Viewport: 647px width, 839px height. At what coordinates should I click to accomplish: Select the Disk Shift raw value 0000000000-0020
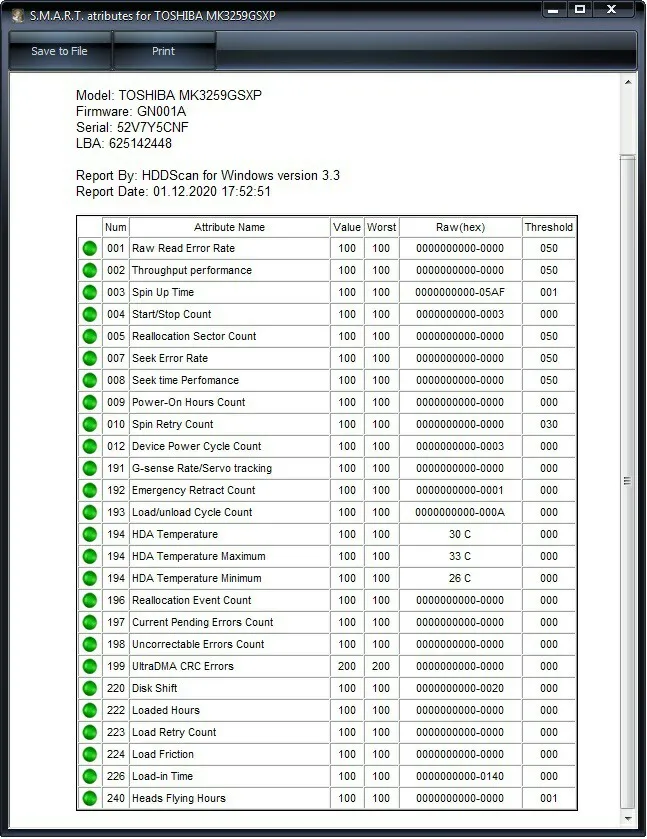pos(460,688)
